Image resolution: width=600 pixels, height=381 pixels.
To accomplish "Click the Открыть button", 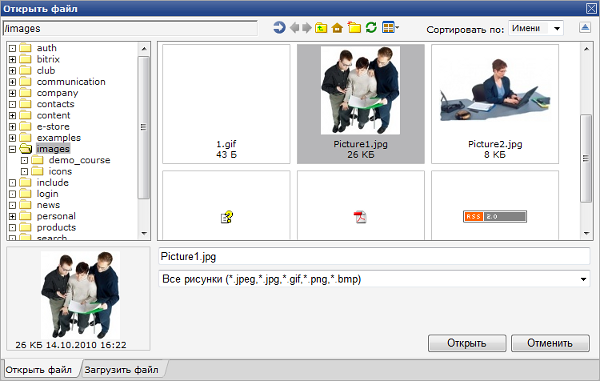I will [467, 343].
